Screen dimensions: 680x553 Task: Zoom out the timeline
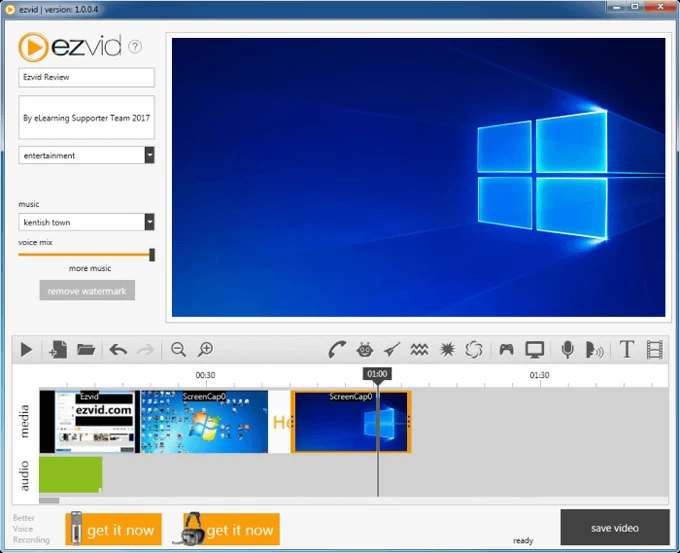[x=179, y=349]
